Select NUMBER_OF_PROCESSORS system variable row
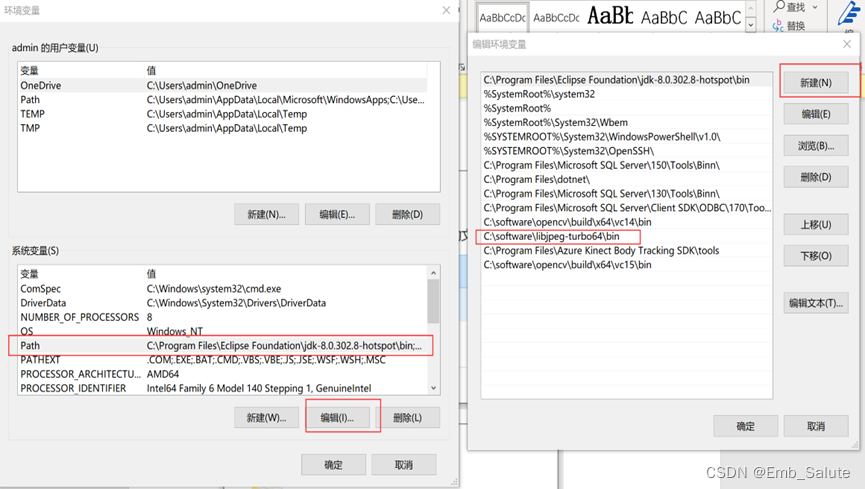Screen dimensions: 865x489 click(x=223, y=317)
